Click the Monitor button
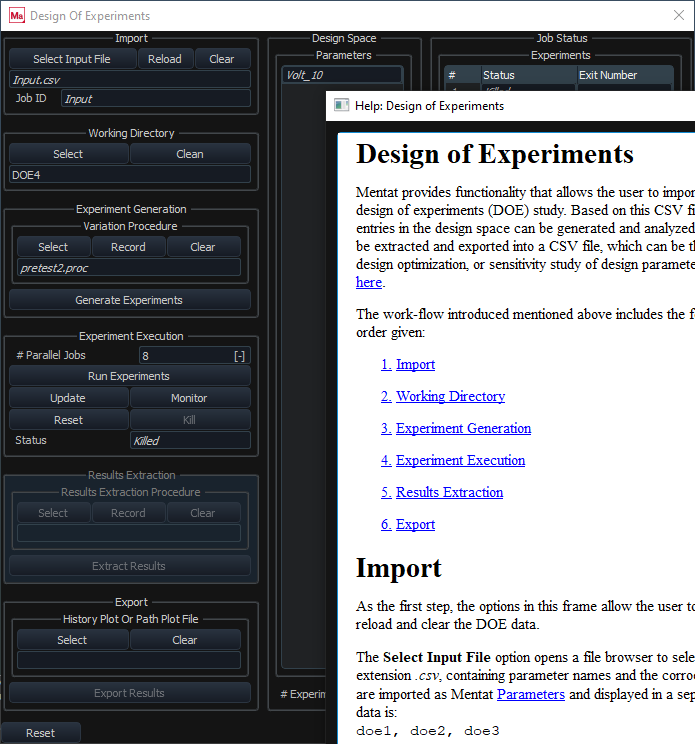Image resolution: width=695 pixels, height=744 pixels. click(x=189, y=398)
